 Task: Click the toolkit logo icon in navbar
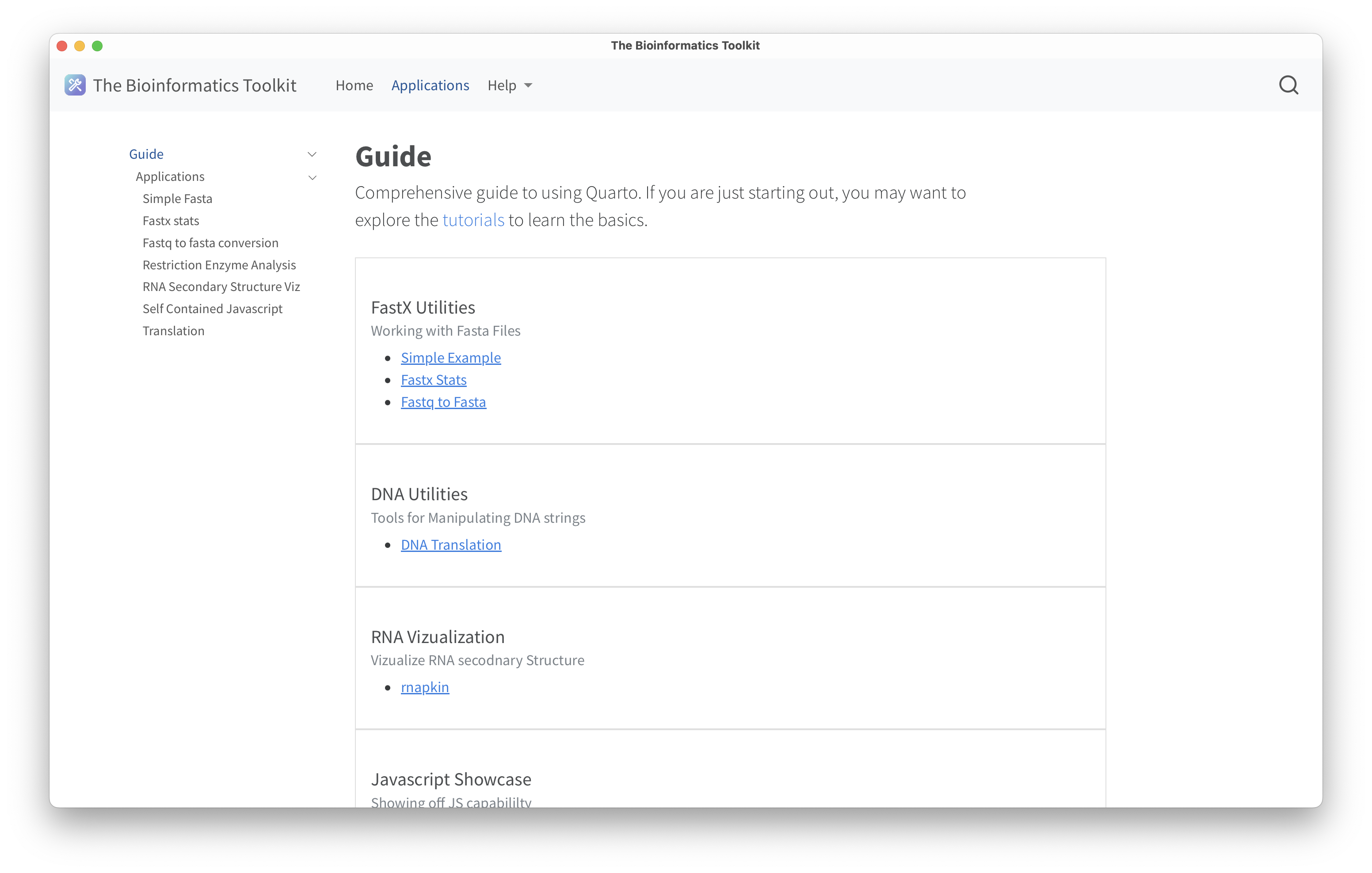[75, 85]
